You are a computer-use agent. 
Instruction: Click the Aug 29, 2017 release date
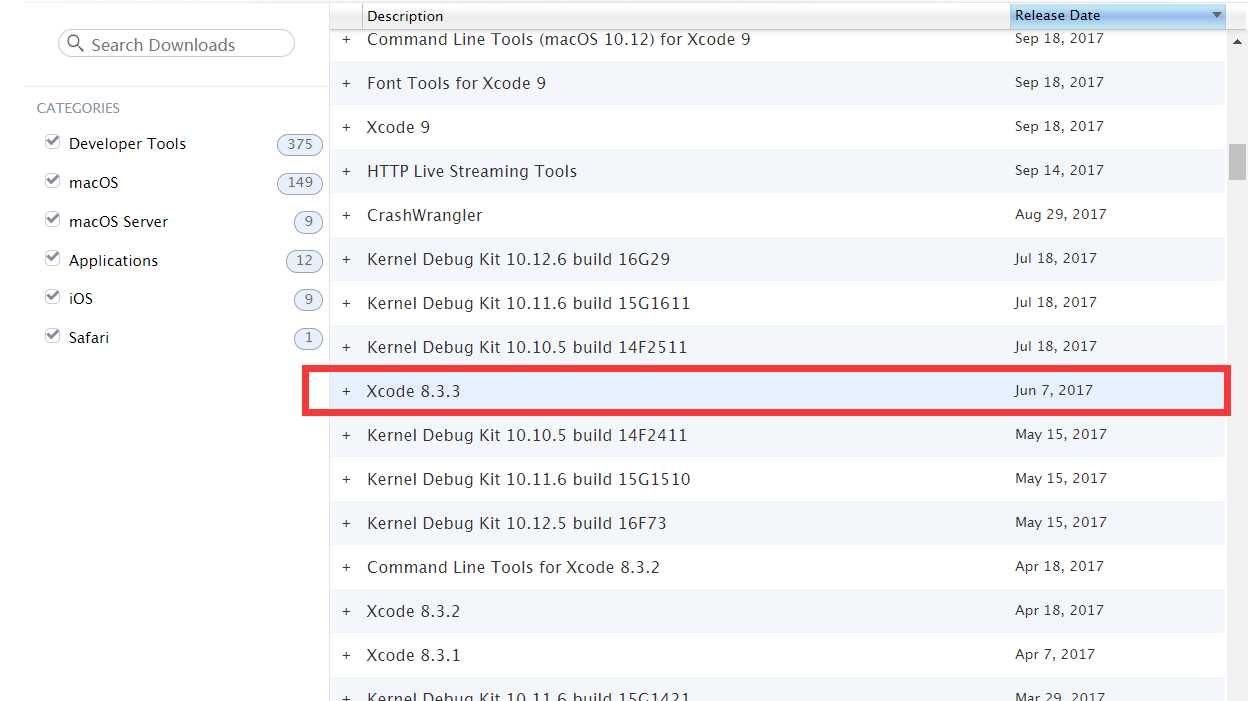pyautogui.click(x=1060, y=214)
